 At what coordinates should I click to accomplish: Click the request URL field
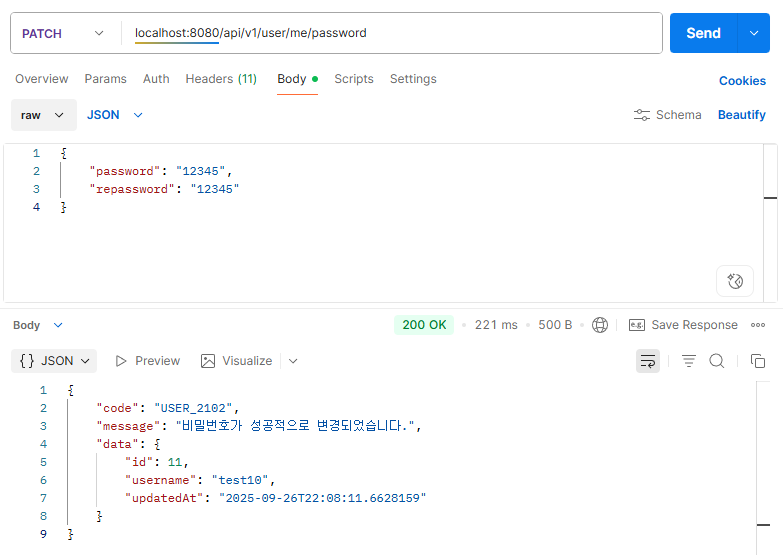394,33
